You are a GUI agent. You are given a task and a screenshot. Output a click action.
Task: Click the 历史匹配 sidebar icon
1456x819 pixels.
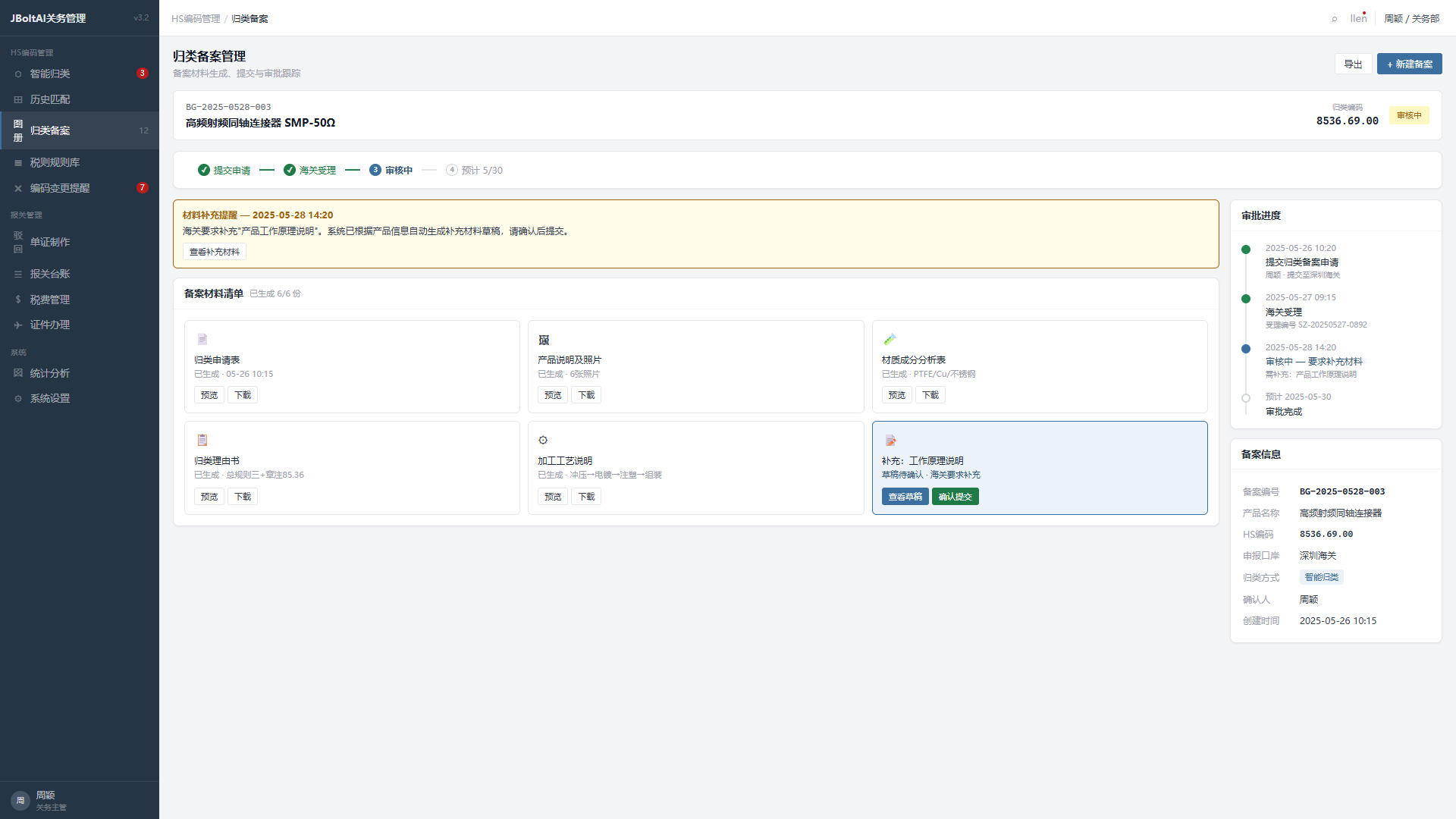(x=18, y=99)
